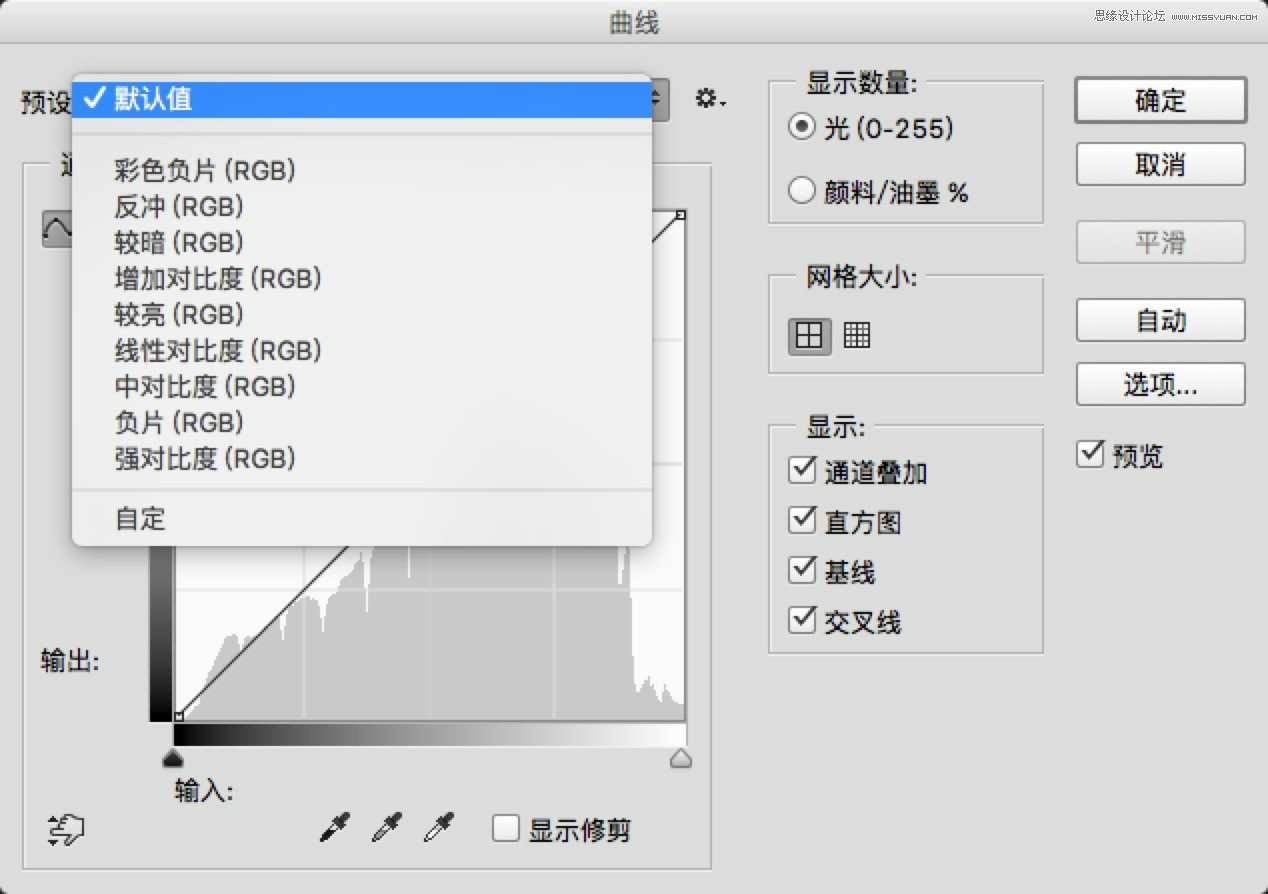
Task: Click the white point input slider triangle
Action: click(680, 760)
